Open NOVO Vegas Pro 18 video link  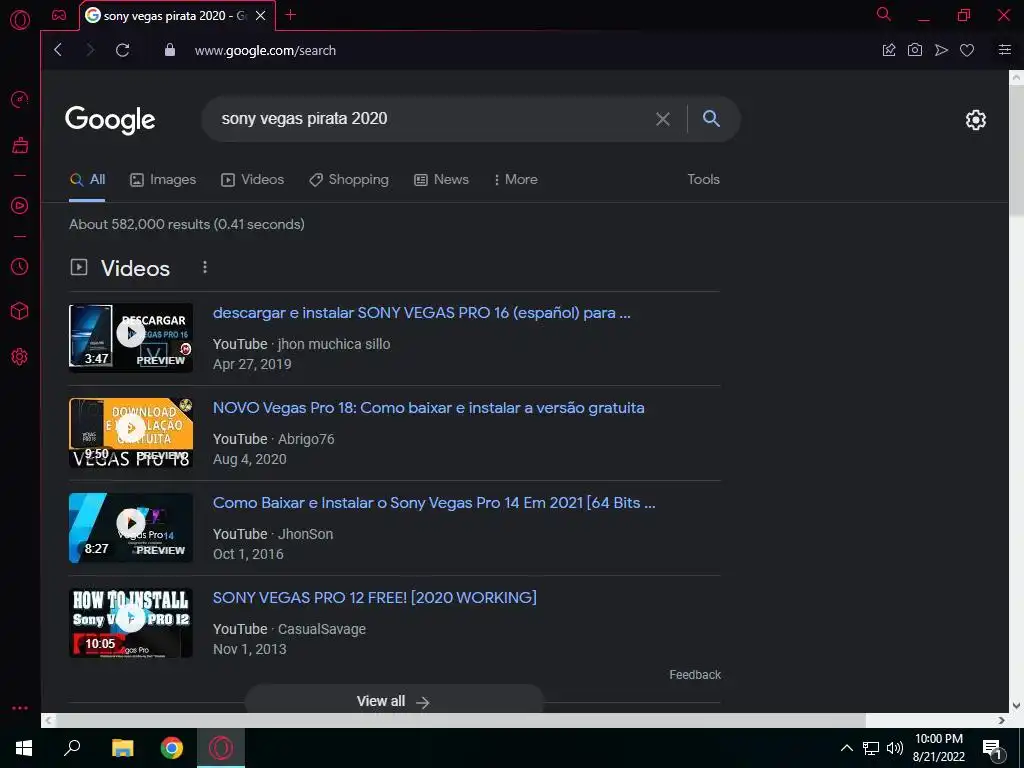click(428, 408)
